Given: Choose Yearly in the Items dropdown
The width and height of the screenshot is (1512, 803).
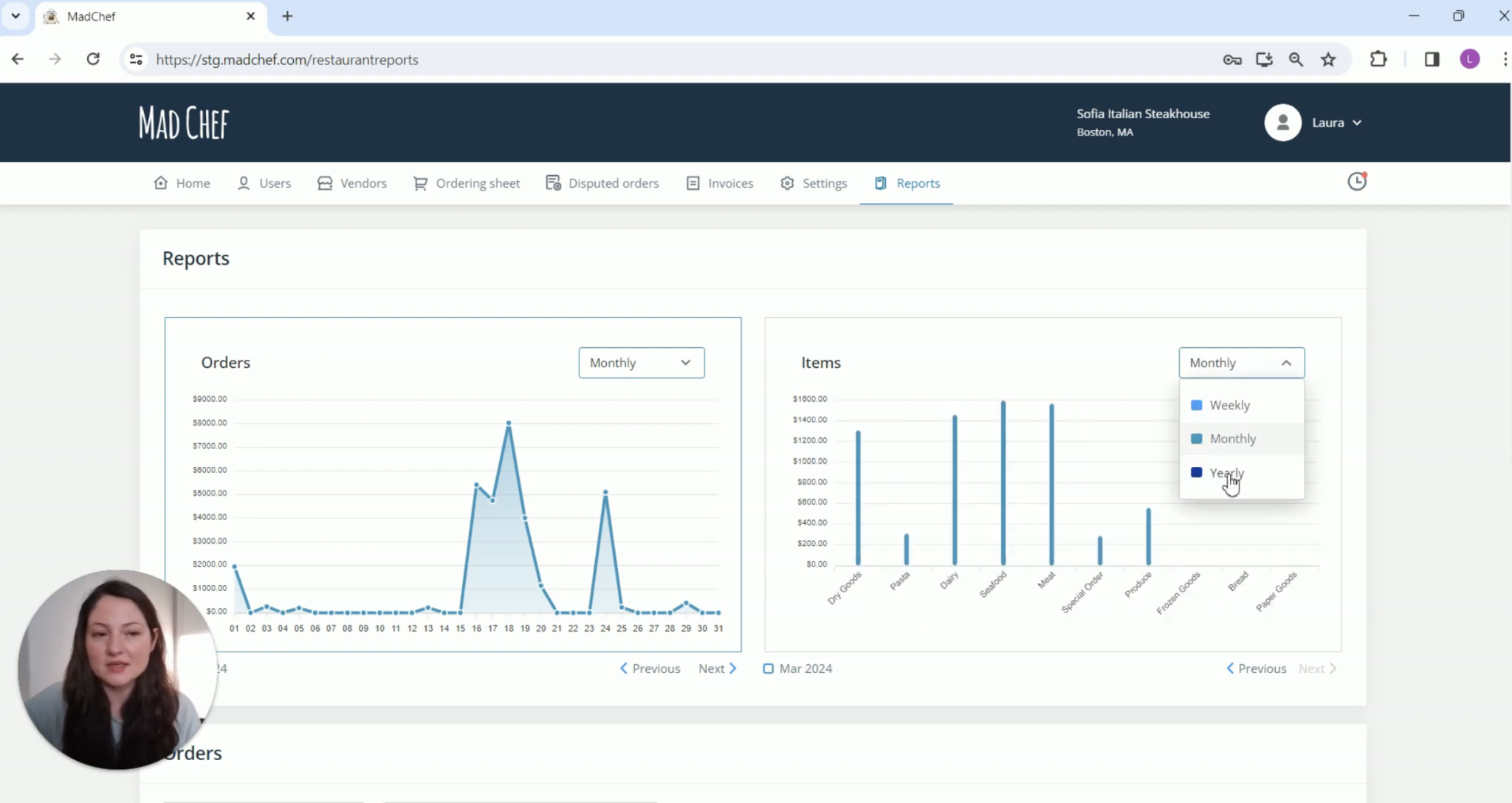Looking at the screenshot, I should click(x=1241, y=473).
